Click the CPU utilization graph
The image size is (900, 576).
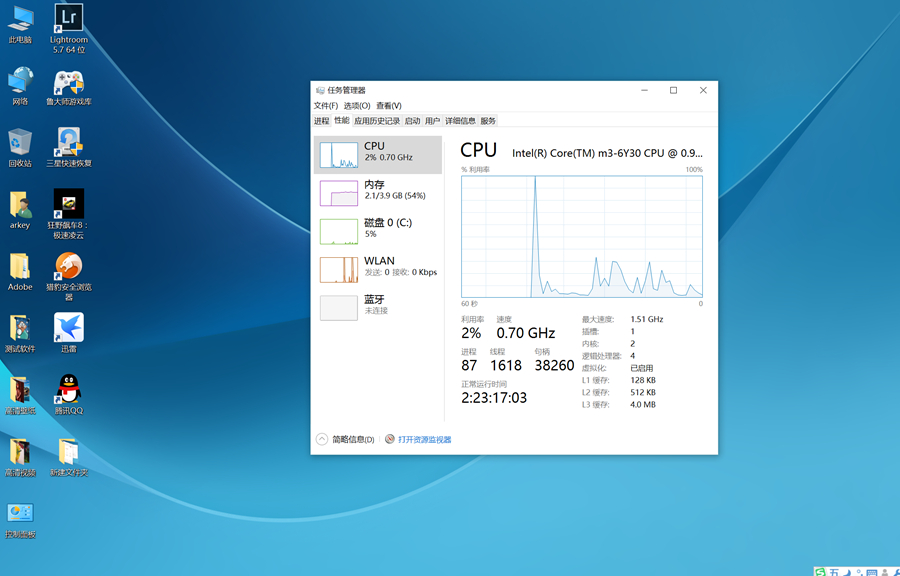coord(581,236)
